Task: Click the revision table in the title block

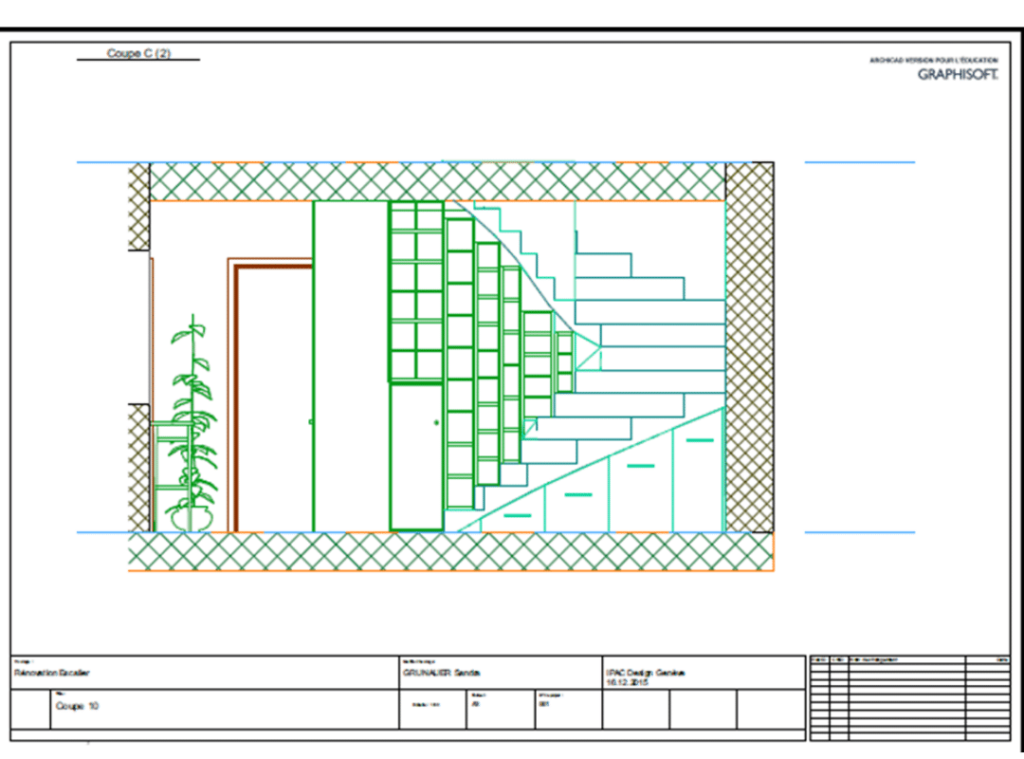Action: point(909,698)
